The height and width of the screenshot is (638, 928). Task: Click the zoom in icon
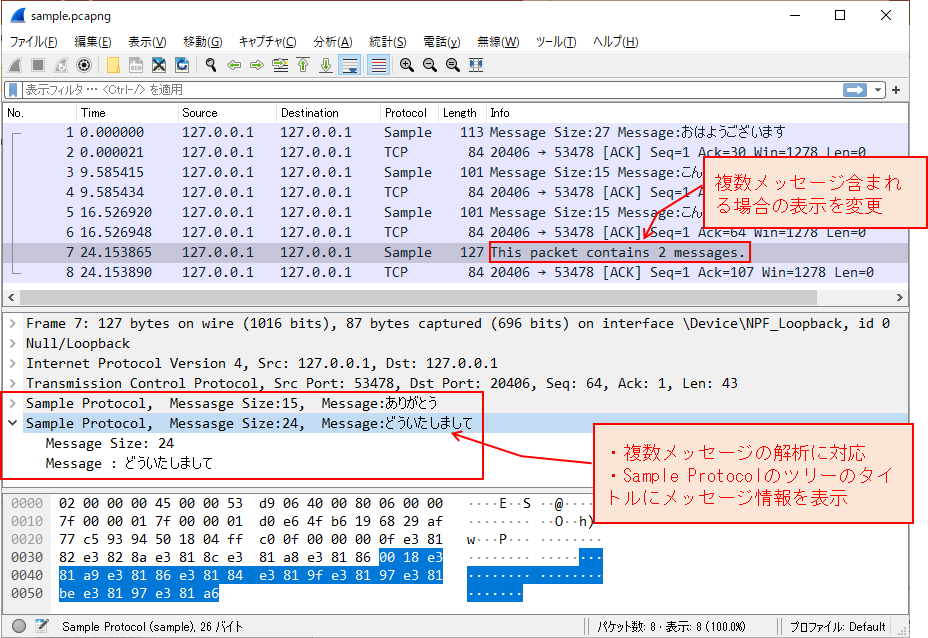coord(407,65)
